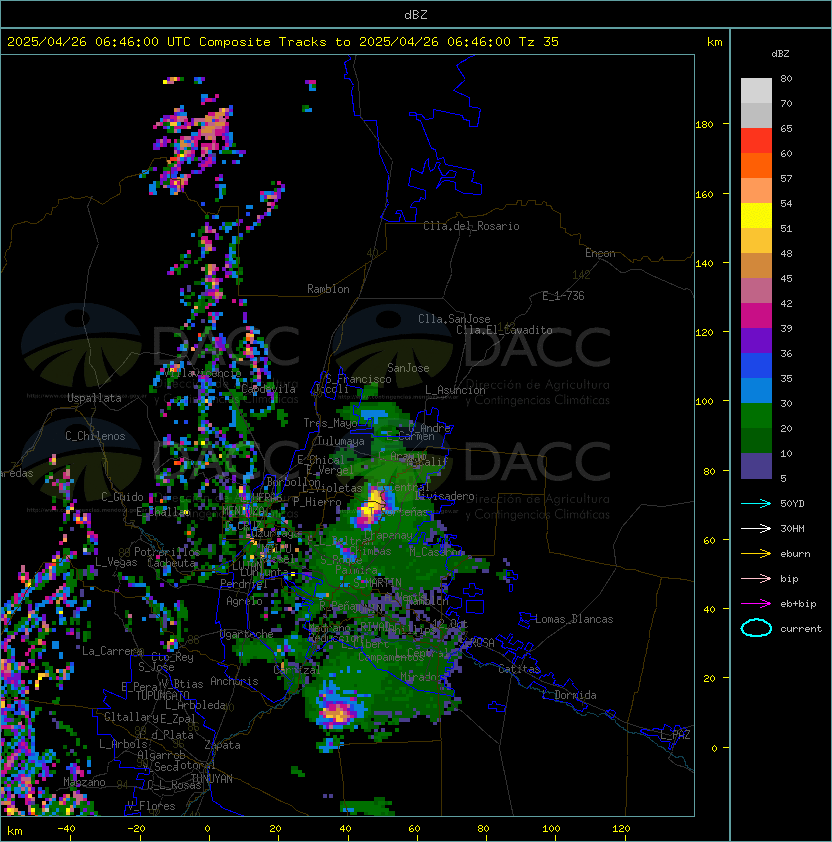Click the 'Agrelo' map label
832x842 pixels.
(244, 601)
